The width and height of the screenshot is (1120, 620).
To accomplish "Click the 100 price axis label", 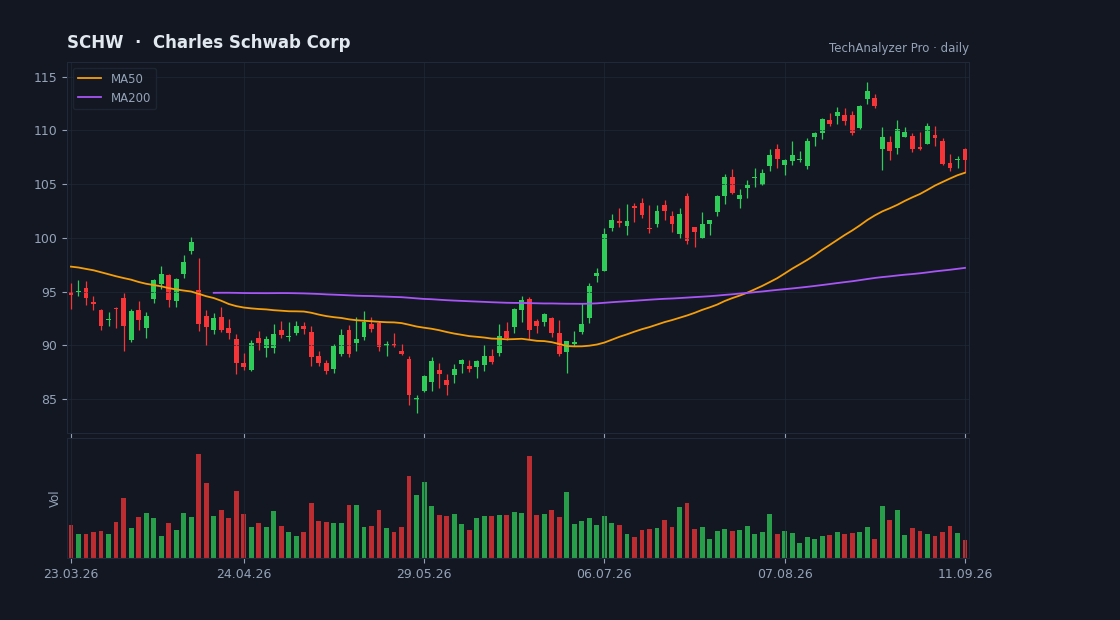I will click(45, 239).
